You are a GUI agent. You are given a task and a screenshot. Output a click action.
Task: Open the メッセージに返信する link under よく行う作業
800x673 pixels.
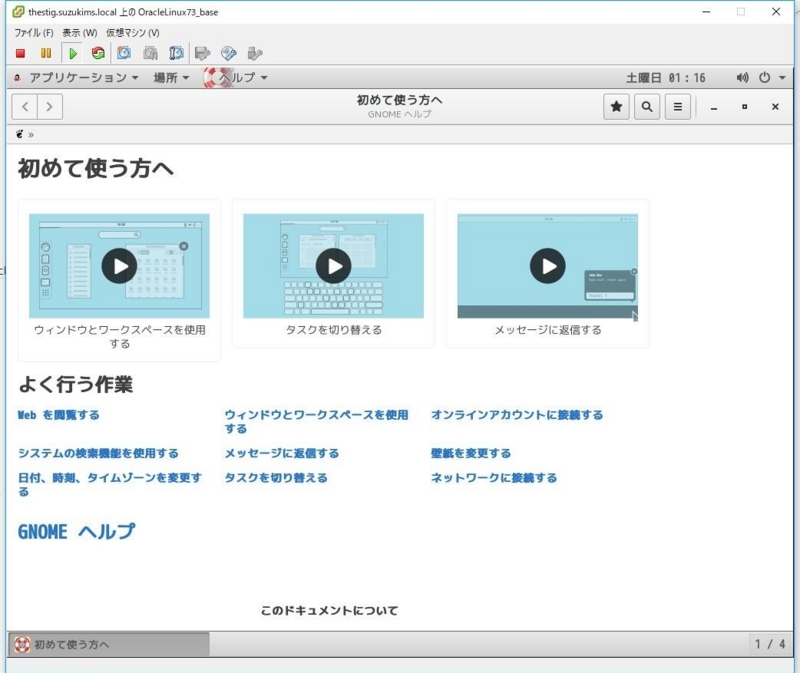pyautogui.click(x=282, y=453)
